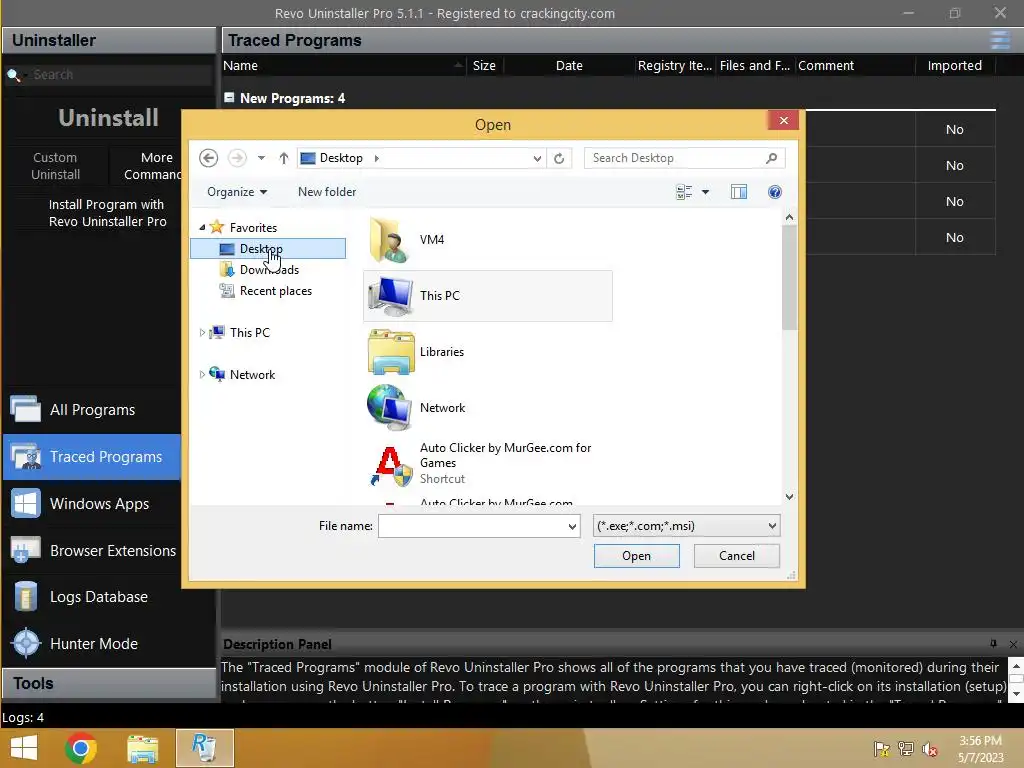
Task: Click the big Uninstall button
Action: 108,118
